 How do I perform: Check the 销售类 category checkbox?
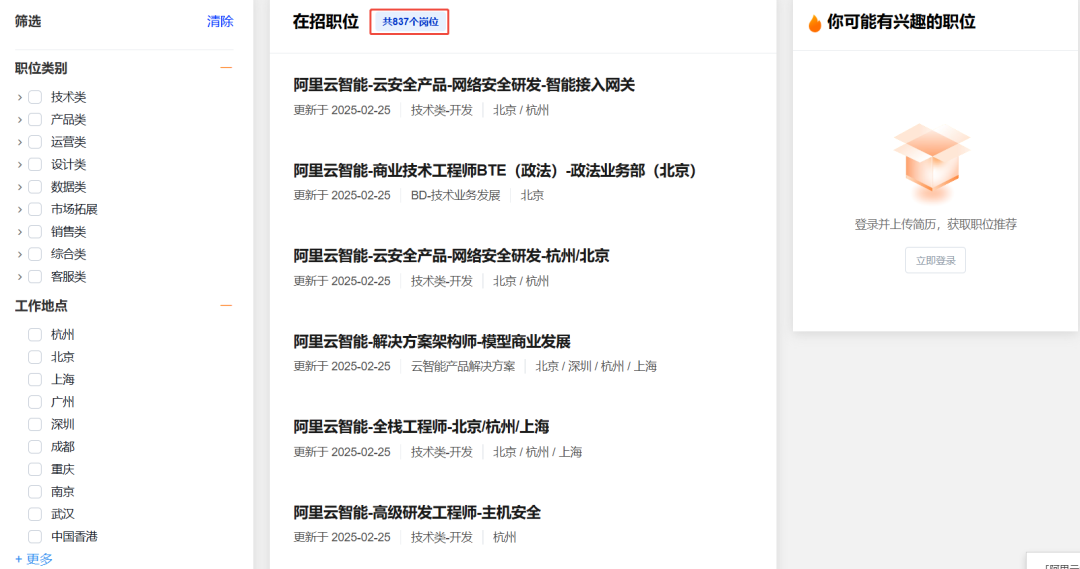pyautogui.click(x=35, y=231)
